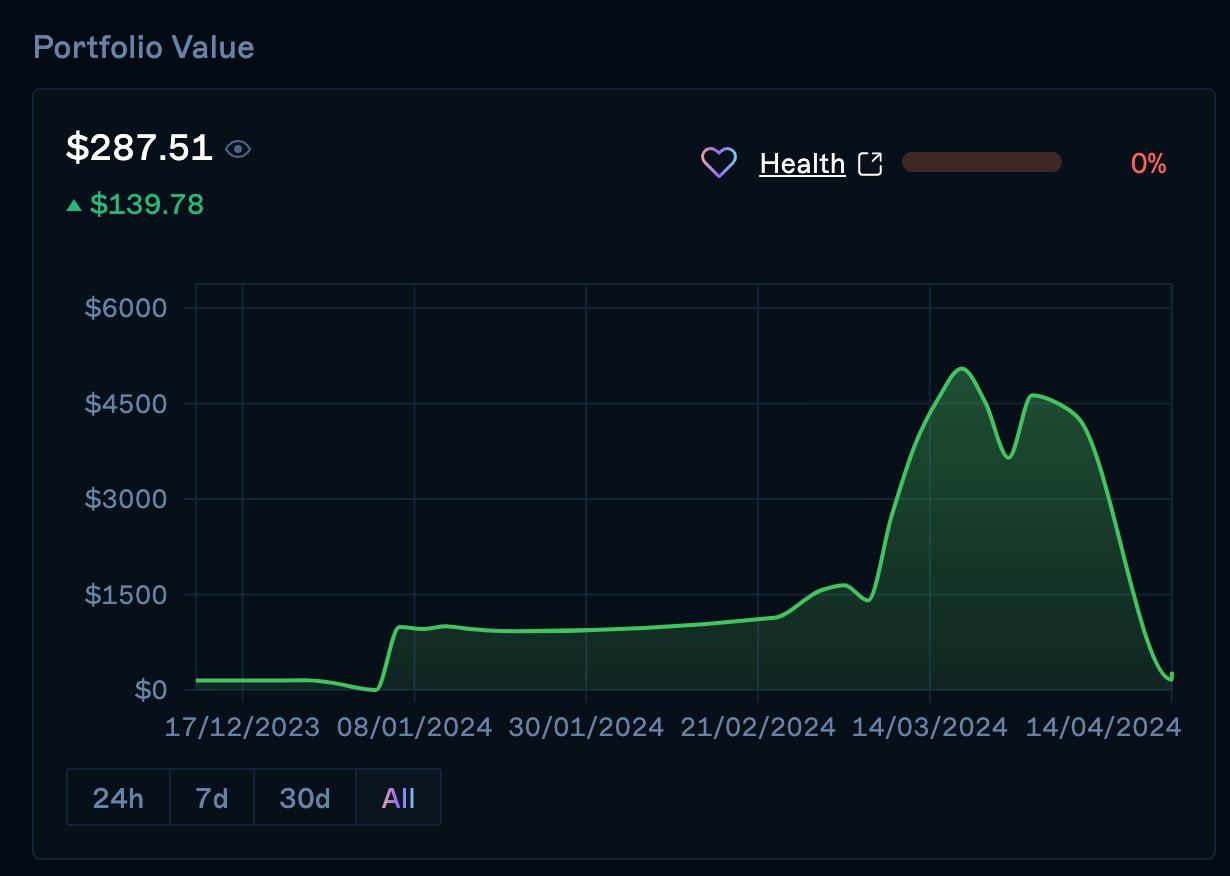Click the 17/12/2023 date label

coord(242,727)
